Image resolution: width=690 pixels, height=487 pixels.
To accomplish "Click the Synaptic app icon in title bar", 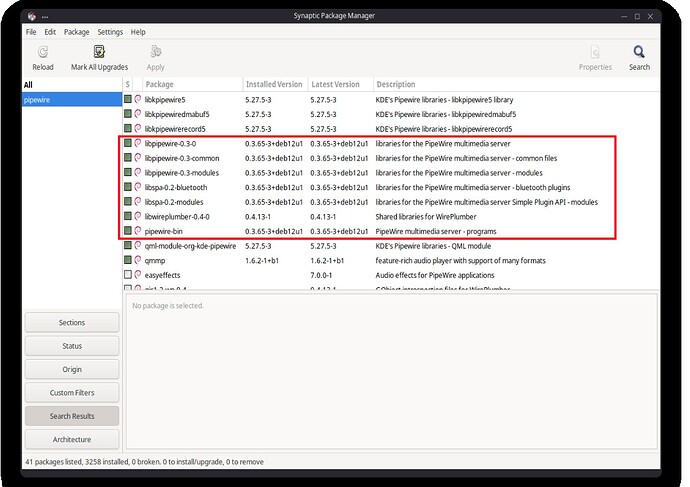I will (32, 16).
